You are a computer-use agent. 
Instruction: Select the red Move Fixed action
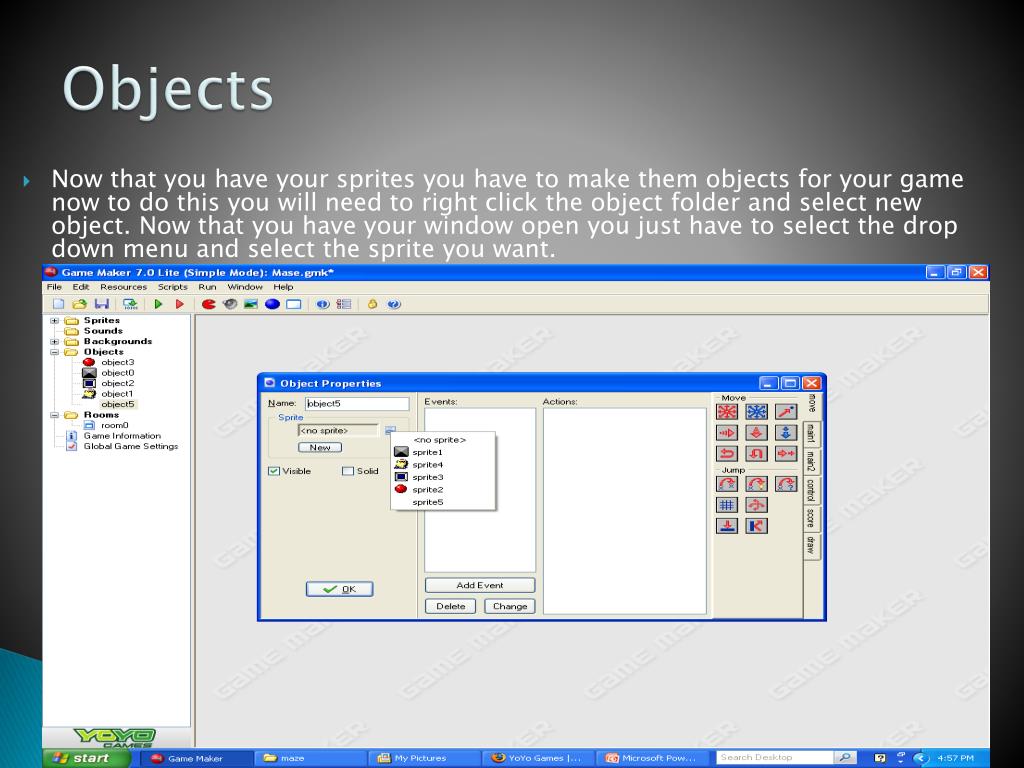[727, 411]
